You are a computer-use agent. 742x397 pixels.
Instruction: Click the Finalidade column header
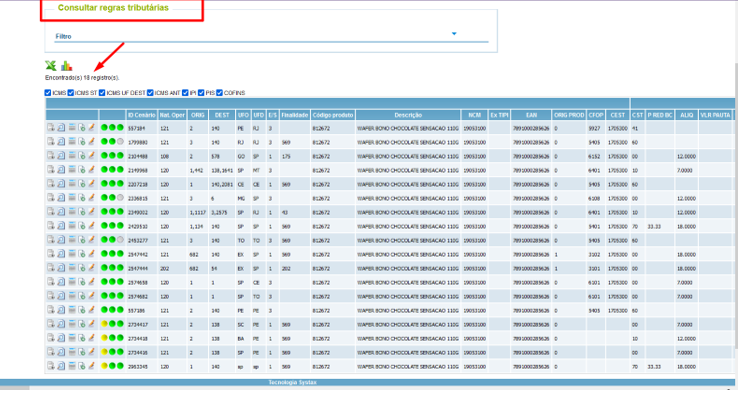coord(294,115)
